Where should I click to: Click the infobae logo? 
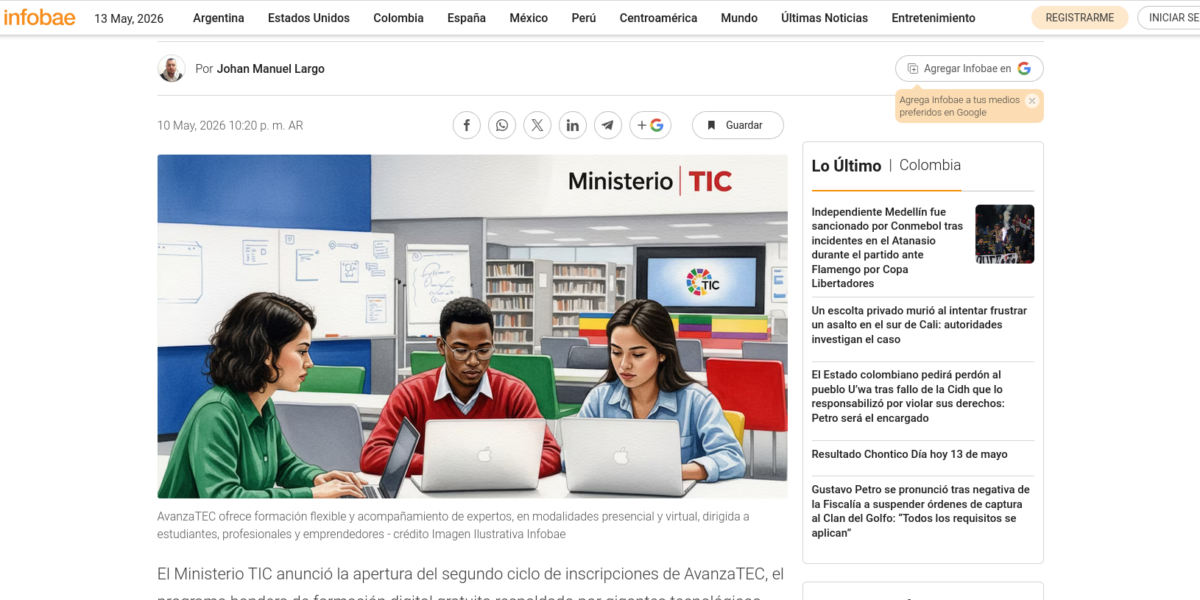pos(40,17)
